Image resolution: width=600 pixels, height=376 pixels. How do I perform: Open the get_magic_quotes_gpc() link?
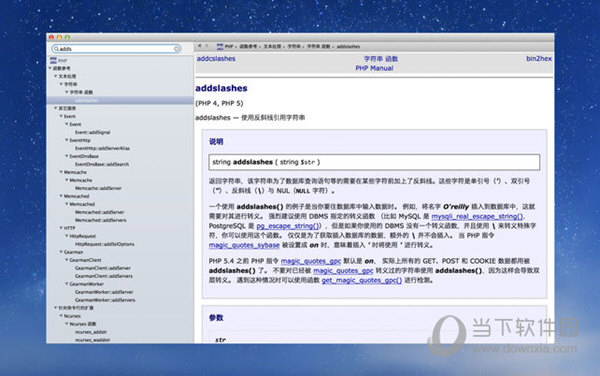tap(362, 280)
